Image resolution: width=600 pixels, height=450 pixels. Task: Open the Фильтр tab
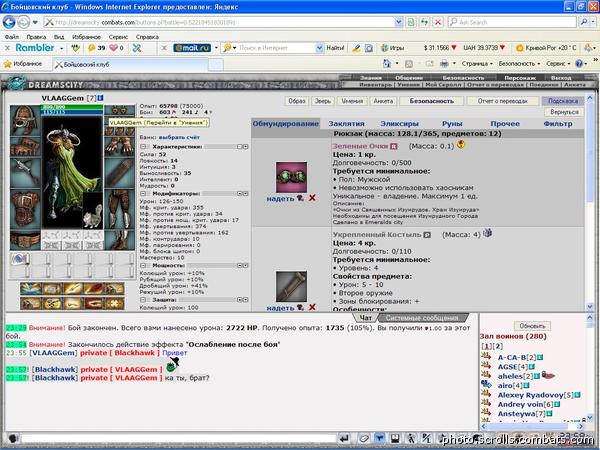coord(558,124)
